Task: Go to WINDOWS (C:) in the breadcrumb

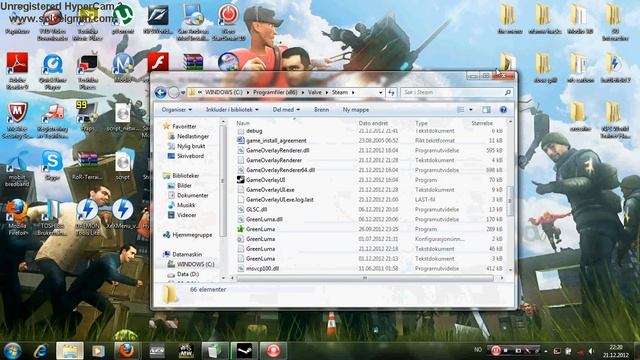Action: click(223, 93)
